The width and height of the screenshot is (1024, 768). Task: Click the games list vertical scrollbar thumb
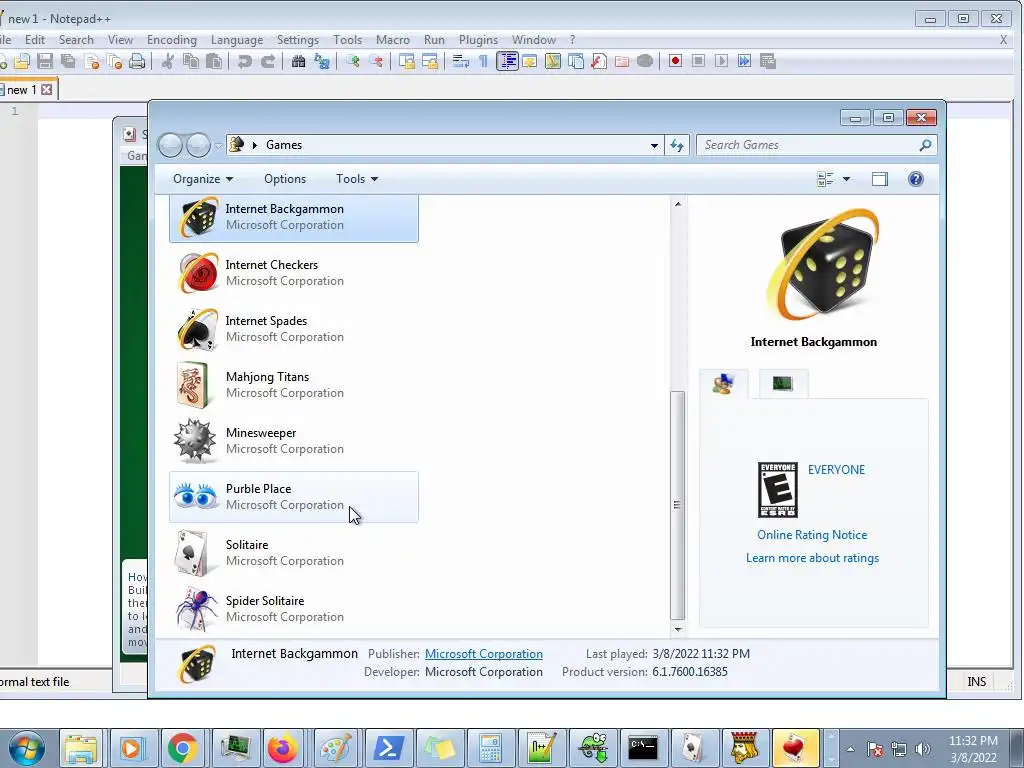pyautogui.click(x=678, y=505)
